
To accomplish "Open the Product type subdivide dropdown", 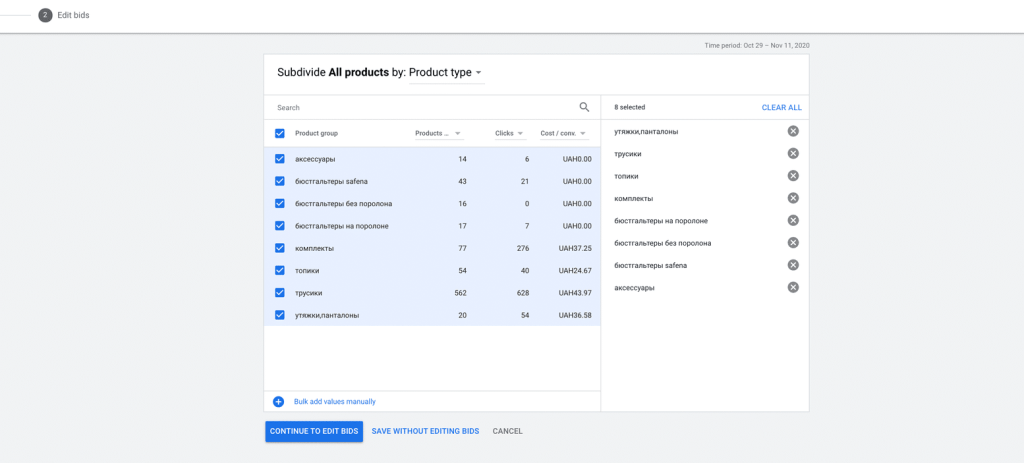I will click(446, 73).
